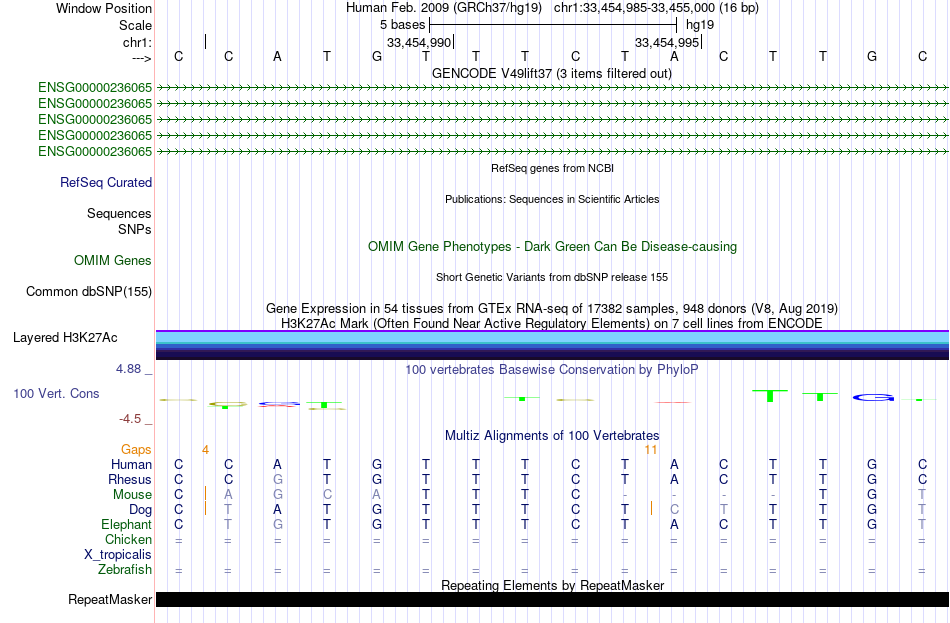The image size is (950, 623).
Task: Click the Layered H3K27Ac label
Action: click(65, 338)
